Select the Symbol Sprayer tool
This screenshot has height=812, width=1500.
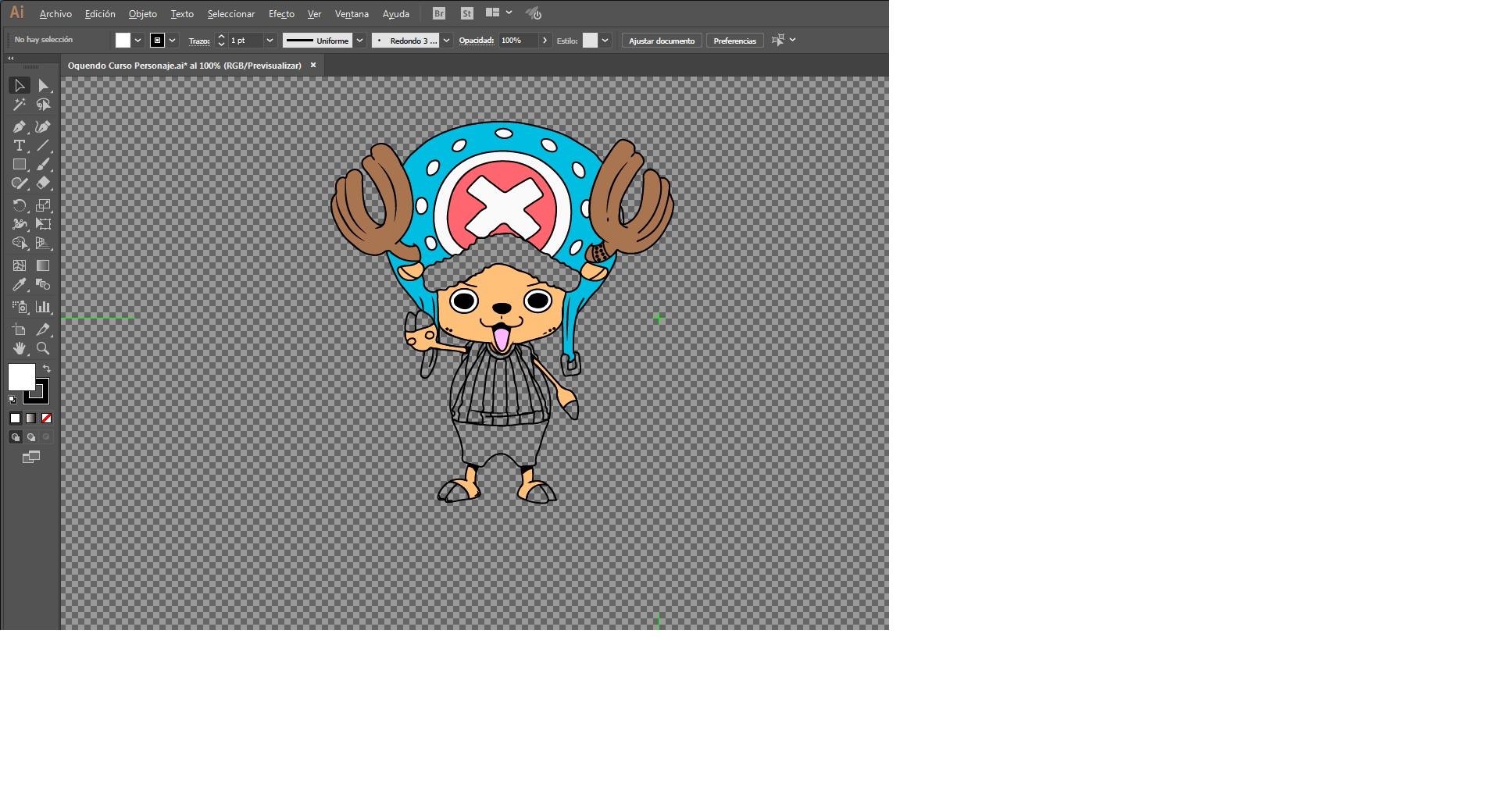(20, 307)
